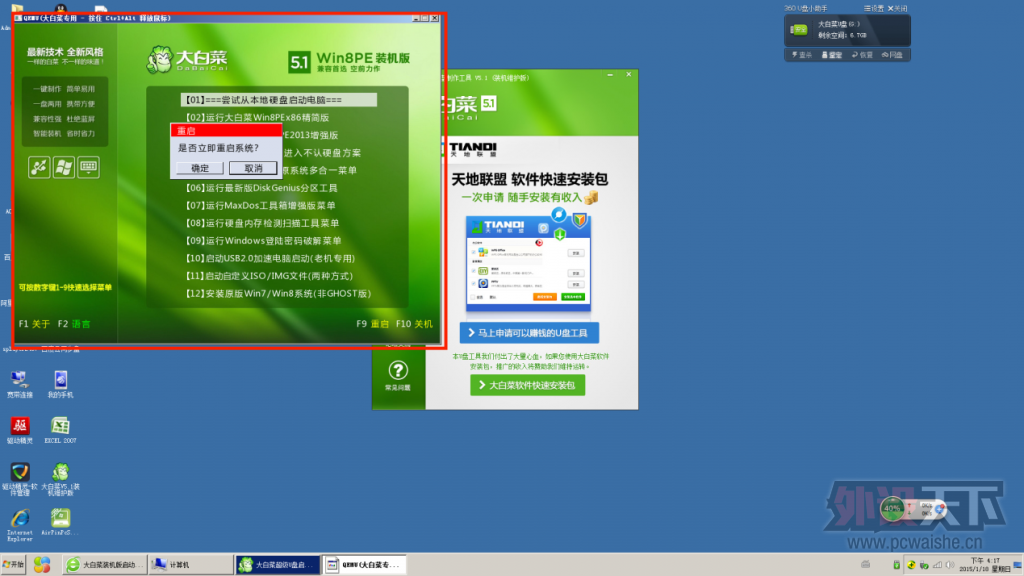Click the green 安全 drive icon in 360 widget
This screenshot has width=1024, height=576.
(799, 29)
